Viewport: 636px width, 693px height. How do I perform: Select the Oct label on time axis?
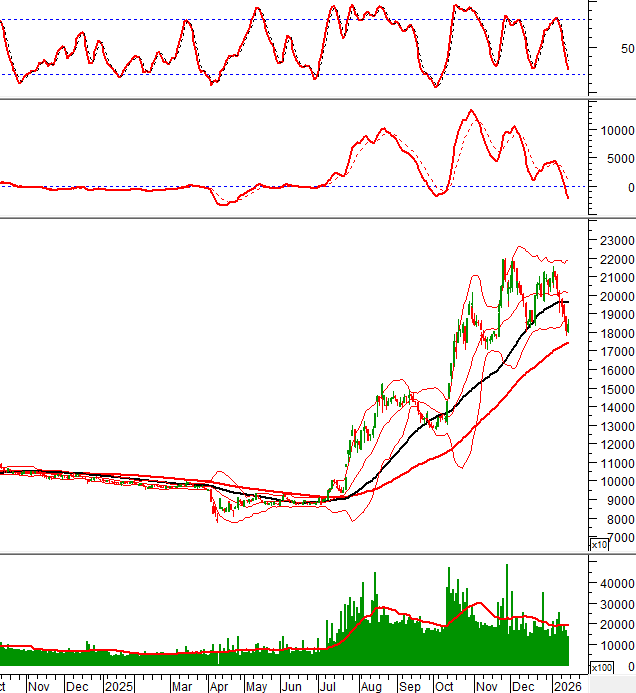444,686
